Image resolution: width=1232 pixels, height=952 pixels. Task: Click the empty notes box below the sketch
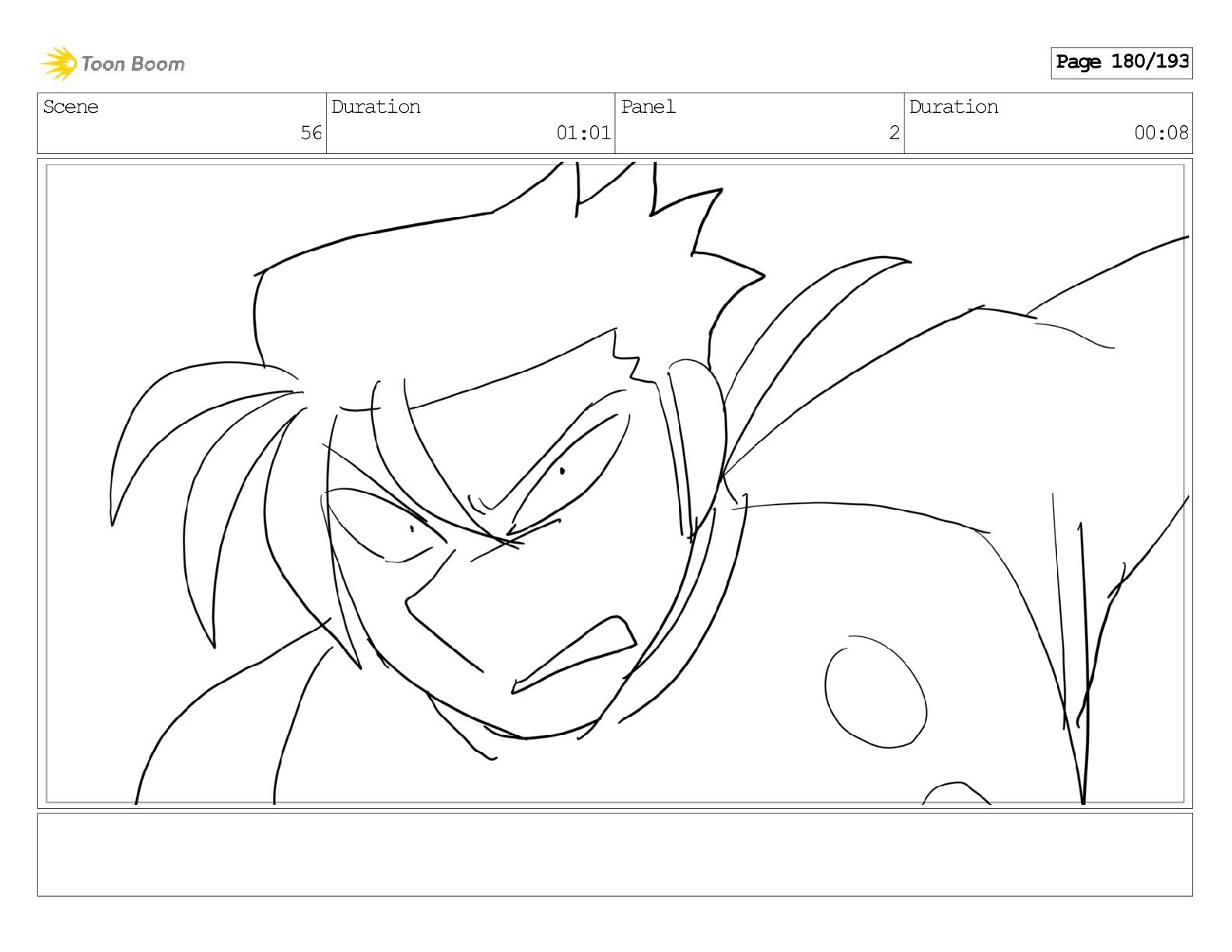[615, 855]
